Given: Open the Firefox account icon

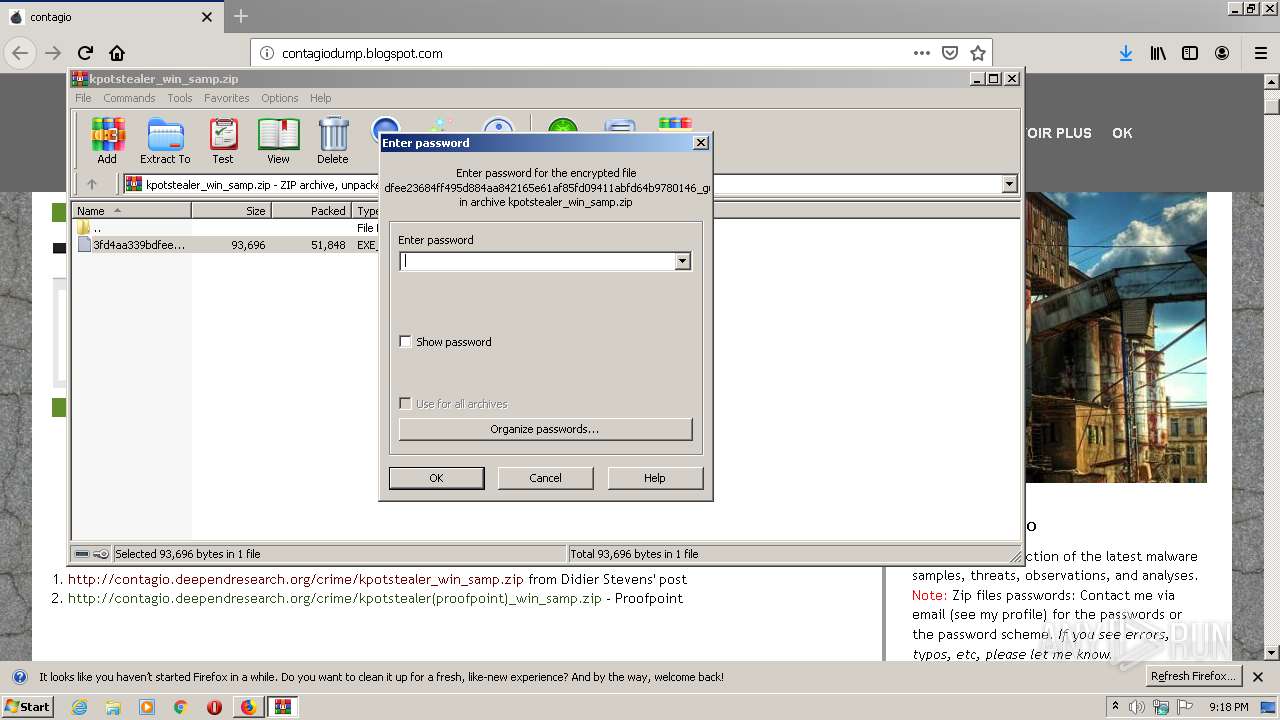Looking at the screenshot, I should (x=1222, y=53).
